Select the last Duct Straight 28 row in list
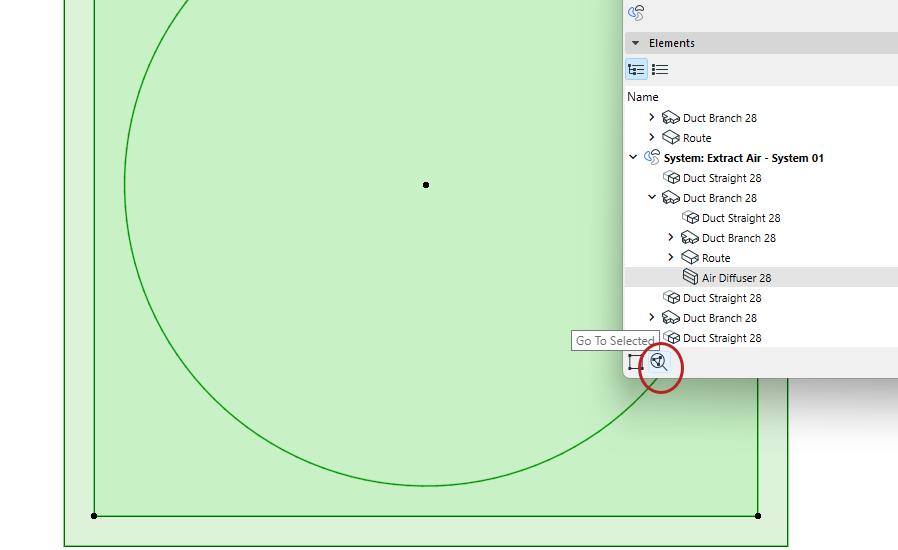This screenshot has width=898, height=550. (722, 338)
